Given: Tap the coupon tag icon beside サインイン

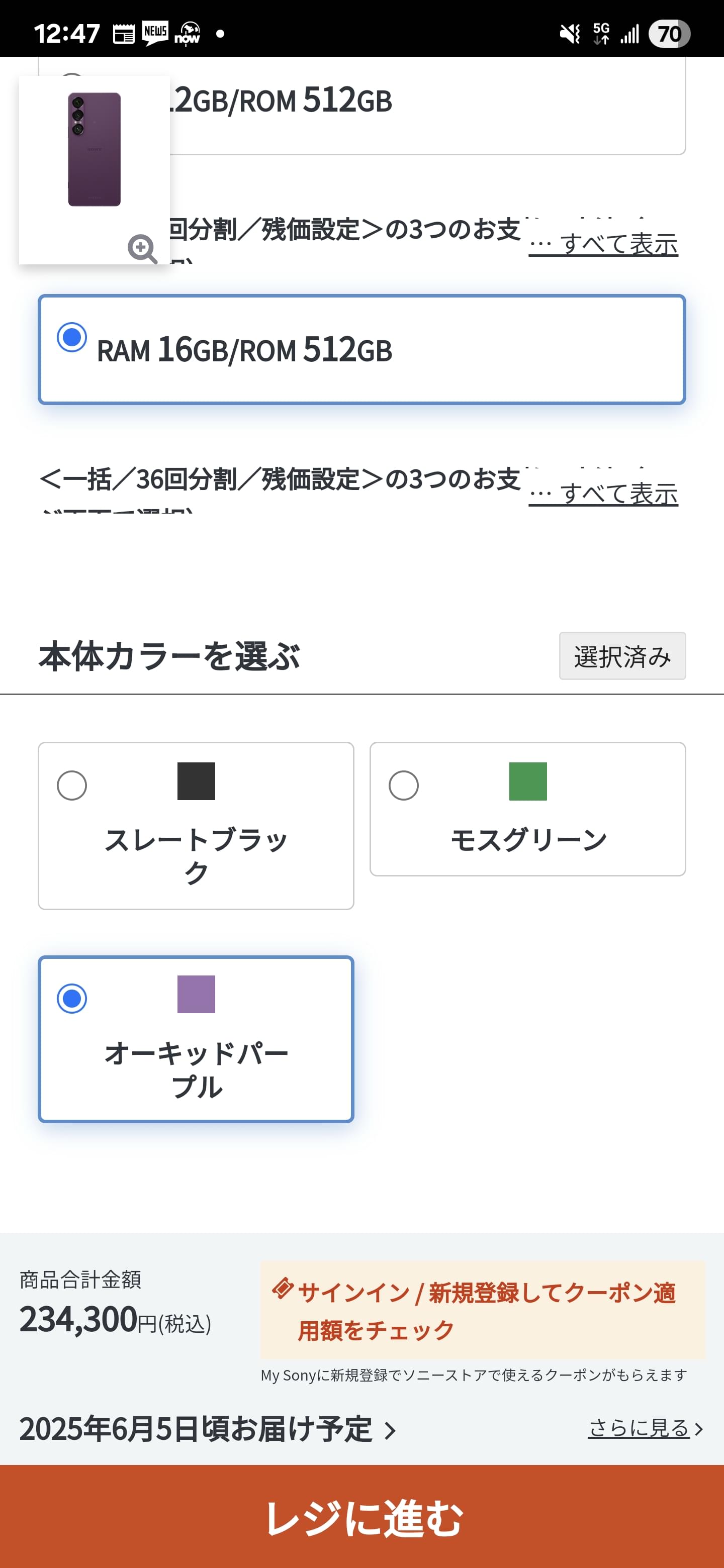Looking at the screenshot, I should 282,1289.
